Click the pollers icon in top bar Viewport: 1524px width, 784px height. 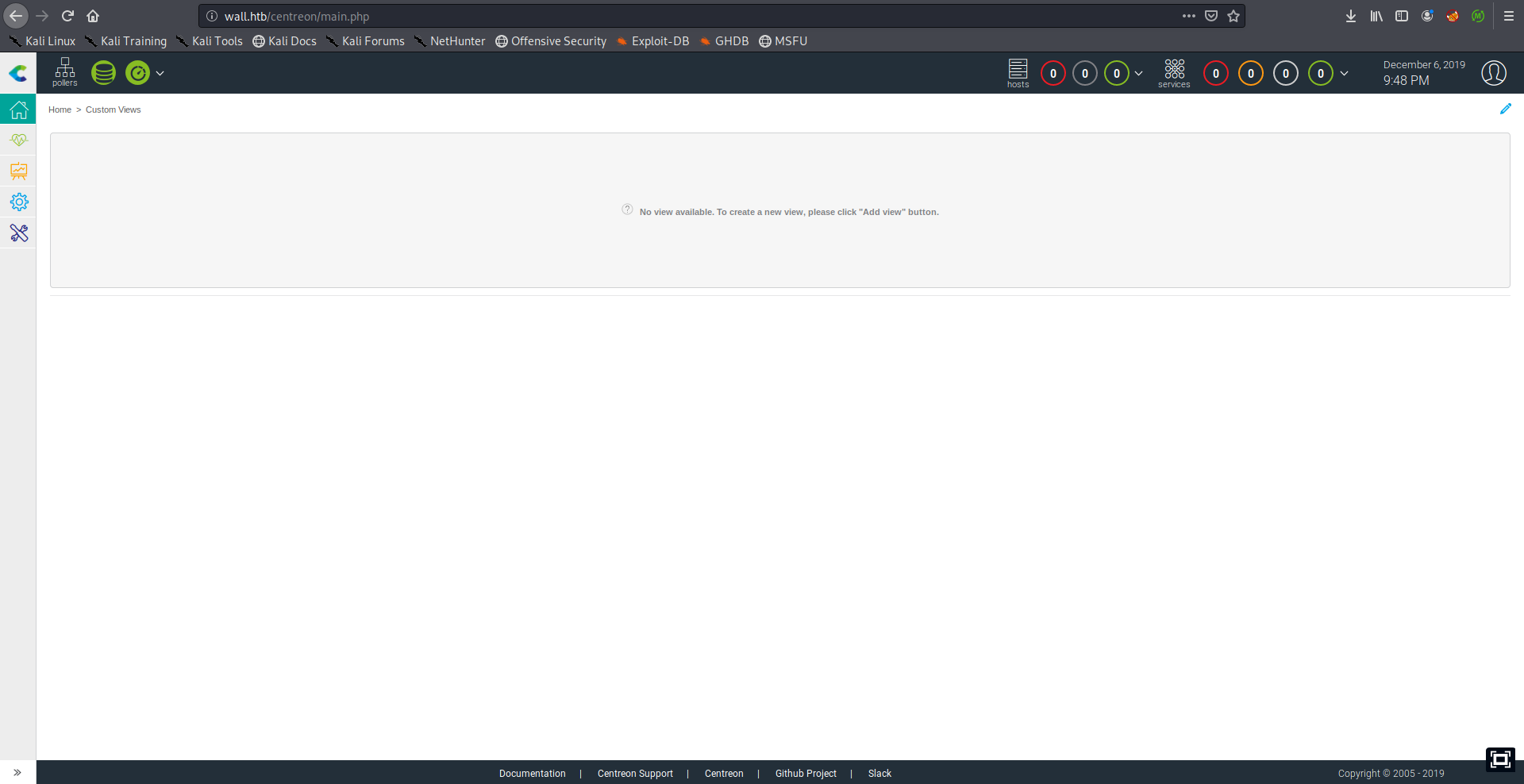64,71
